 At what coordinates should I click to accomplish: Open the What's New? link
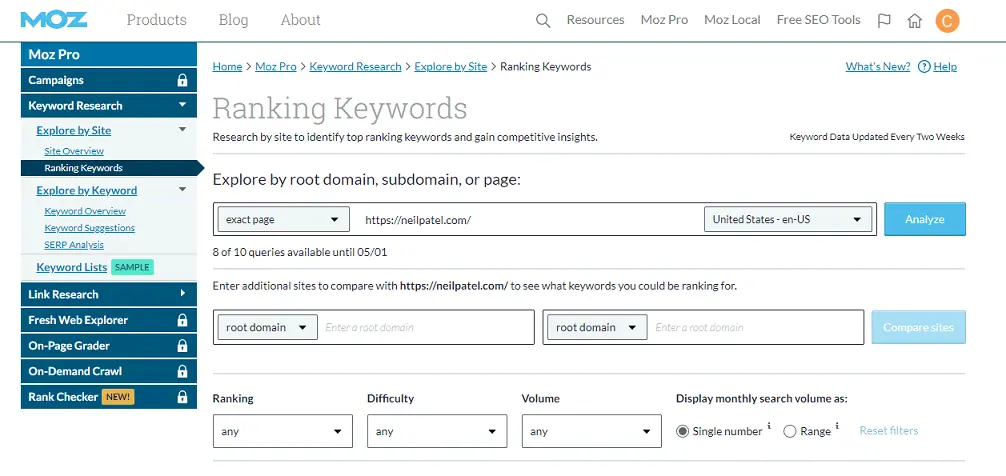878,67
